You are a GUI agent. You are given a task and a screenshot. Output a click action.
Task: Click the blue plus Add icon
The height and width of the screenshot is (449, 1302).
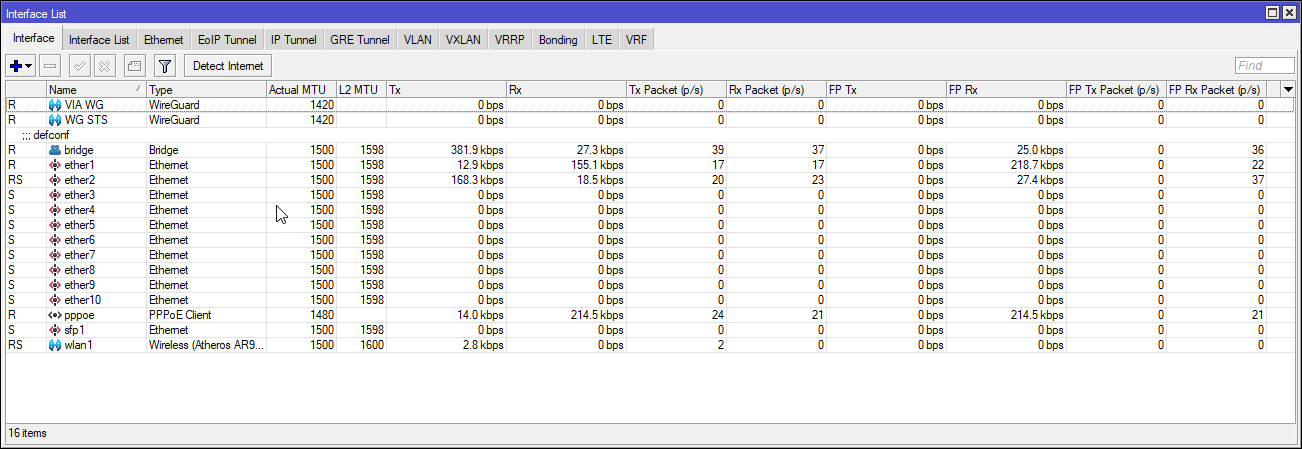pyautogui.click(x=16, y=66)
